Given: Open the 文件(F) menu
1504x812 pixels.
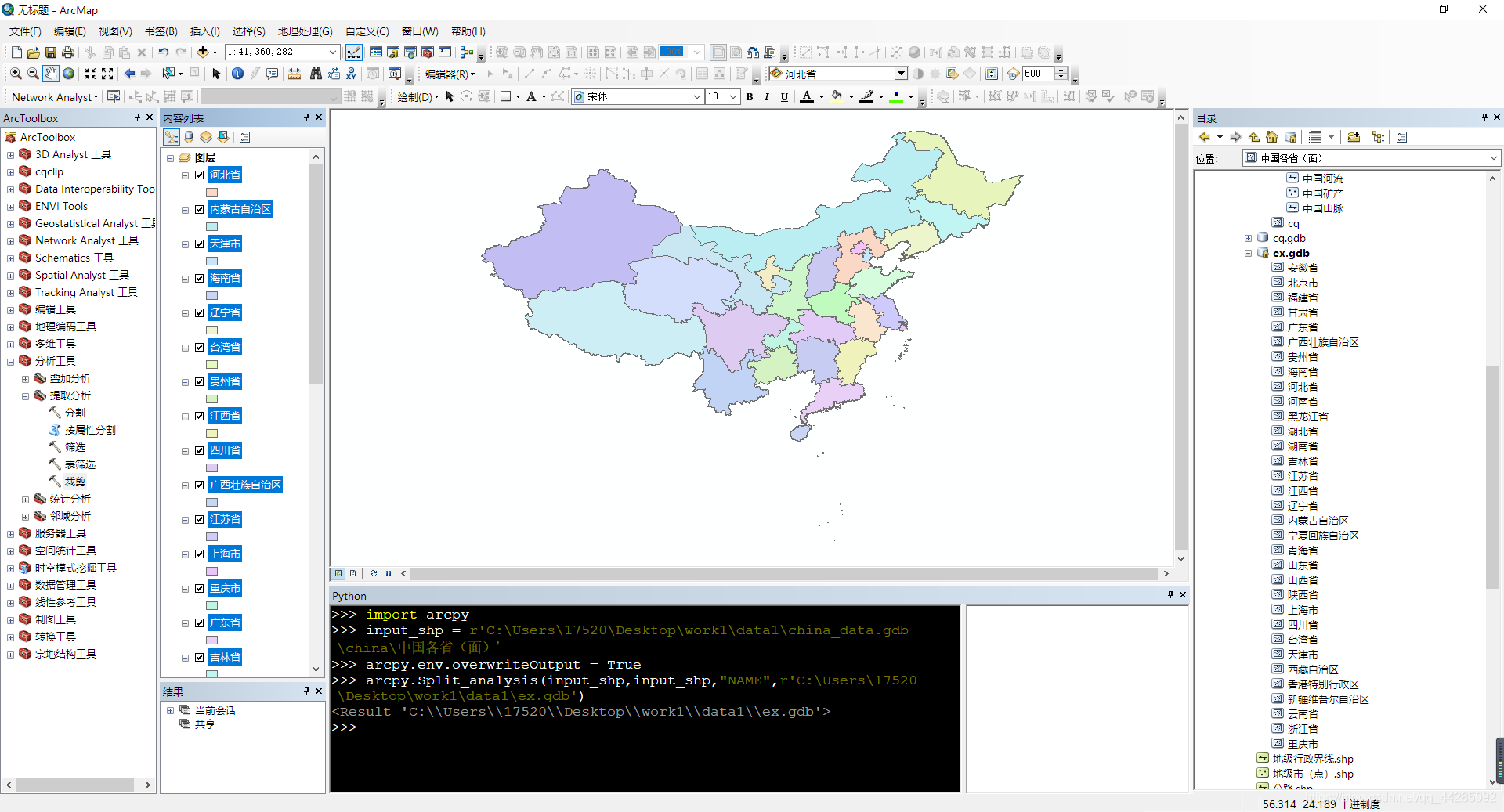Looking at the screenshot, I should (x=25, y=31).
